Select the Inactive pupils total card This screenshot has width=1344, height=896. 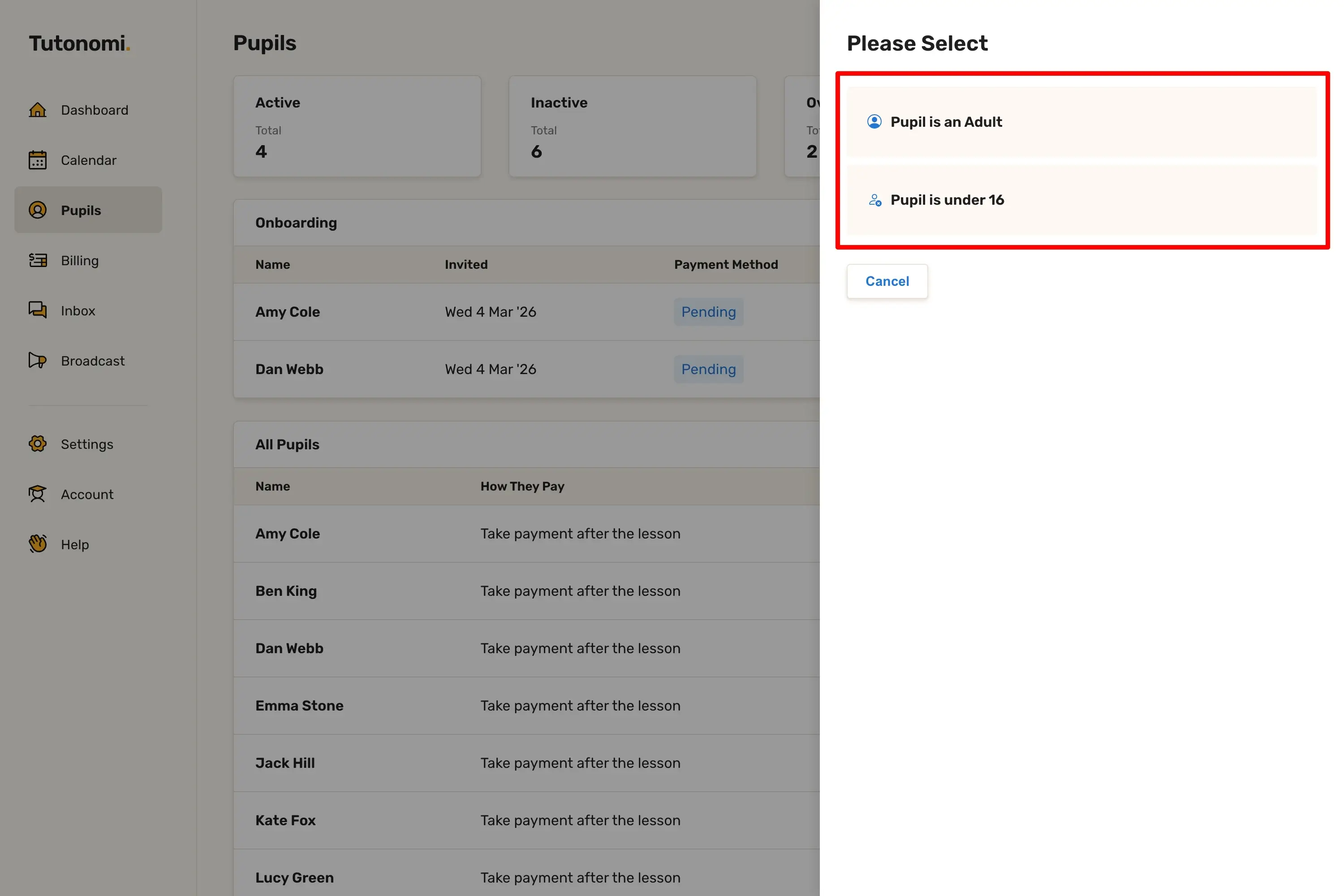[x=633, y=126]
